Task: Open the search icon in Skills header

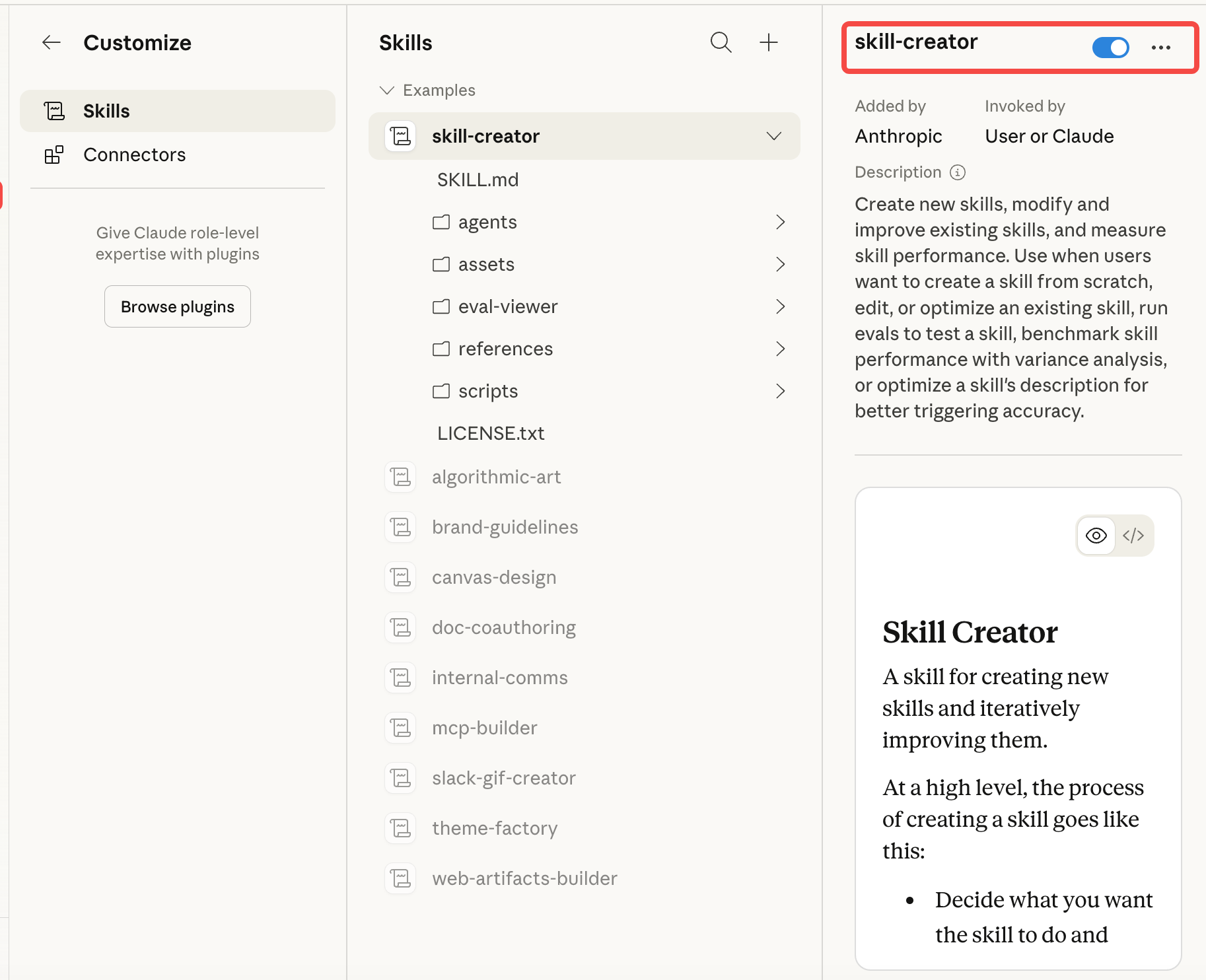Action: point(721,43)
